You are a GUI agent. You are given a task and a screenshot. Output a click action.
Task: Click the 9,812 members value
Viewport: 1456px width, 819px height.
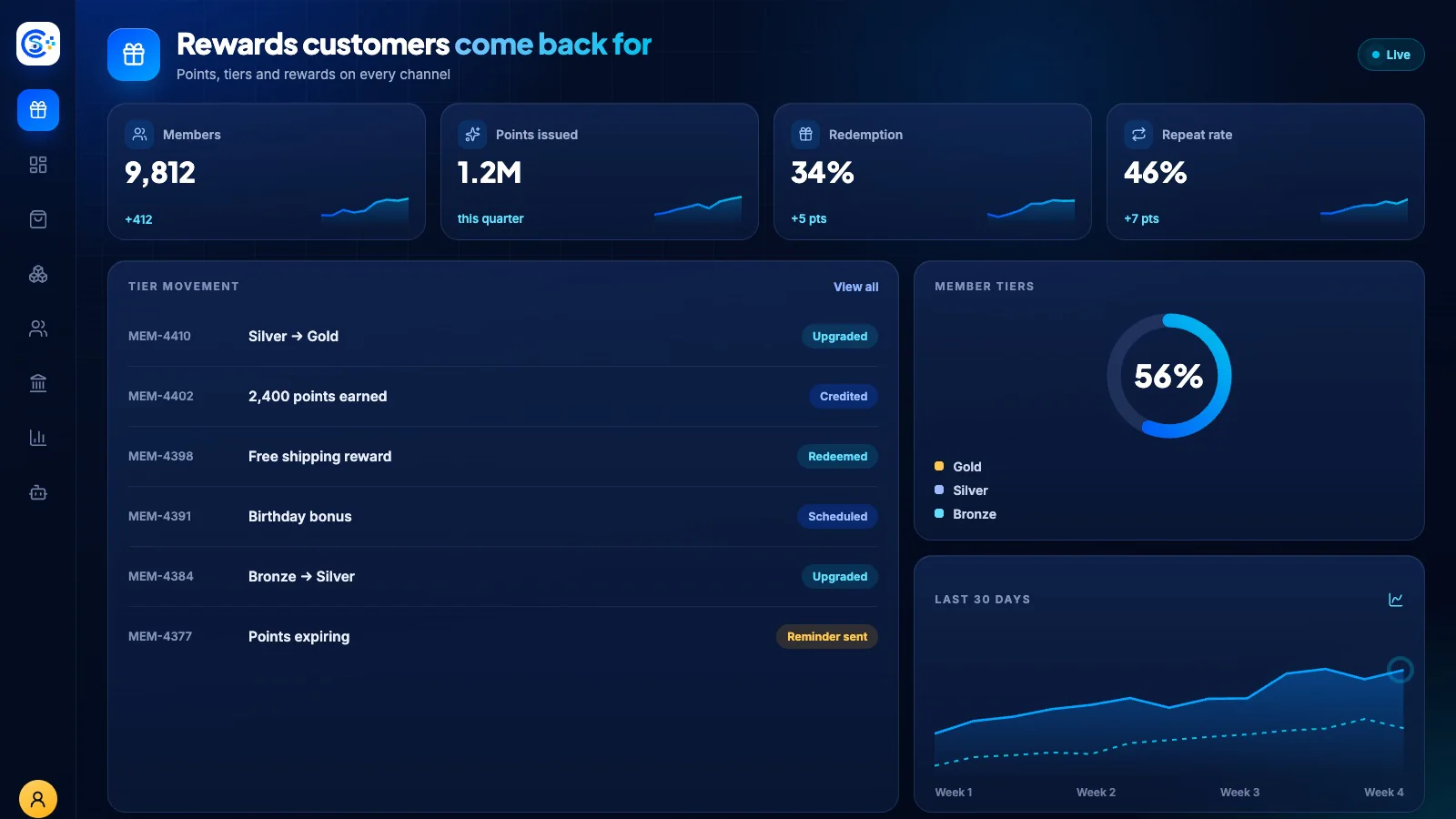[x=160, y=173]
